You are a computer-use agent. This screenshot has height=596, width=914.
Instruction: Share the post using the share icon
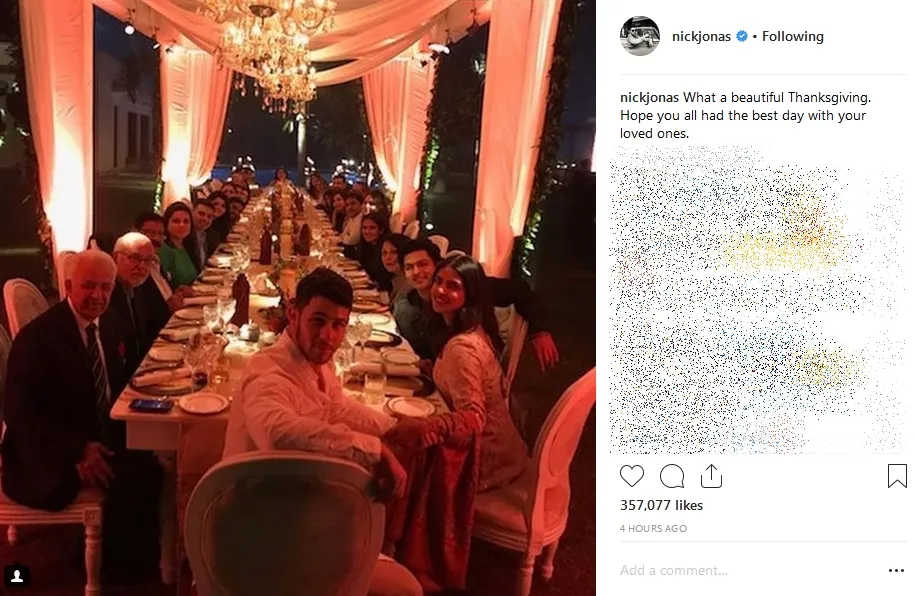point(711,476)
